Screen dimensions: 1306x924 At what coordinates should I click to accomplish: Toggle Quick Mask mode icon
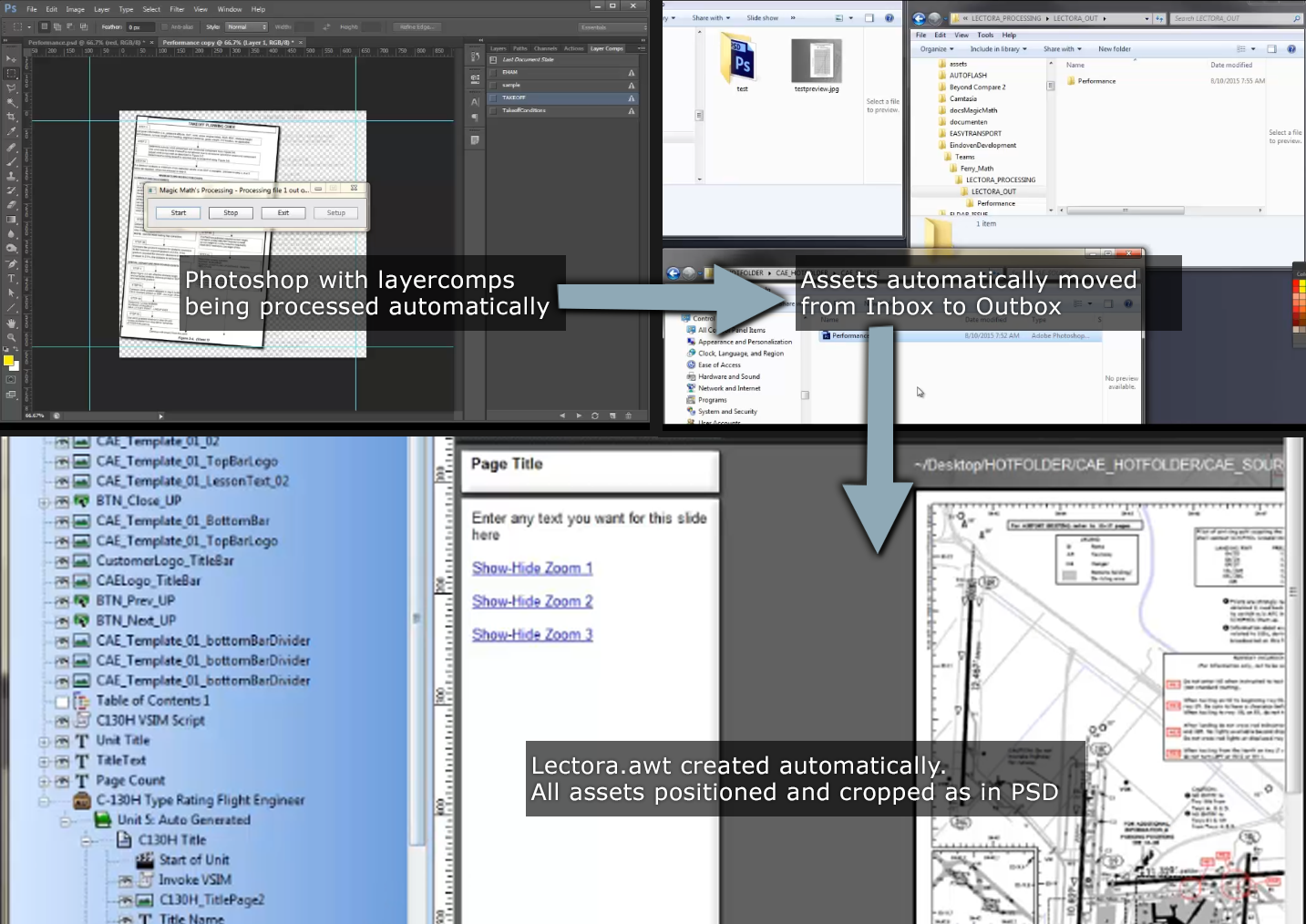point(11,380)
